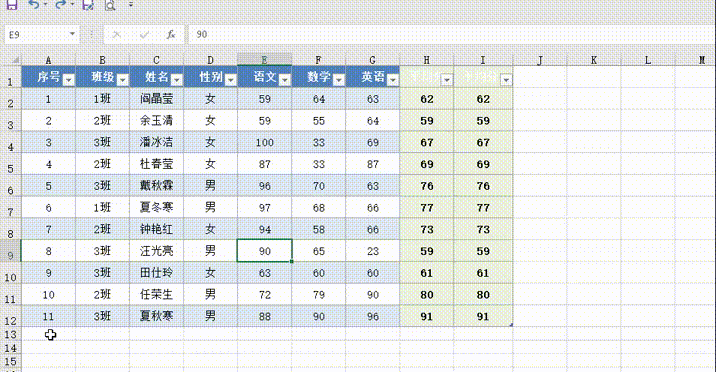Click the Cancel X icon in formula bar

coord(116,34)
